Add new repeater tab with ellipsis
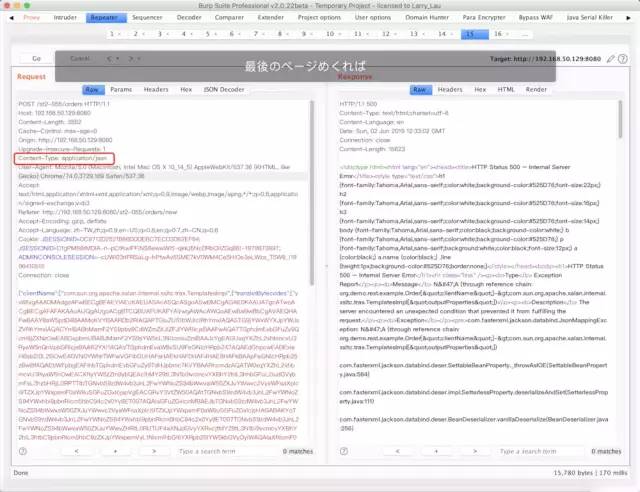This screenshot has height=492, width=640. pos(525,34)
